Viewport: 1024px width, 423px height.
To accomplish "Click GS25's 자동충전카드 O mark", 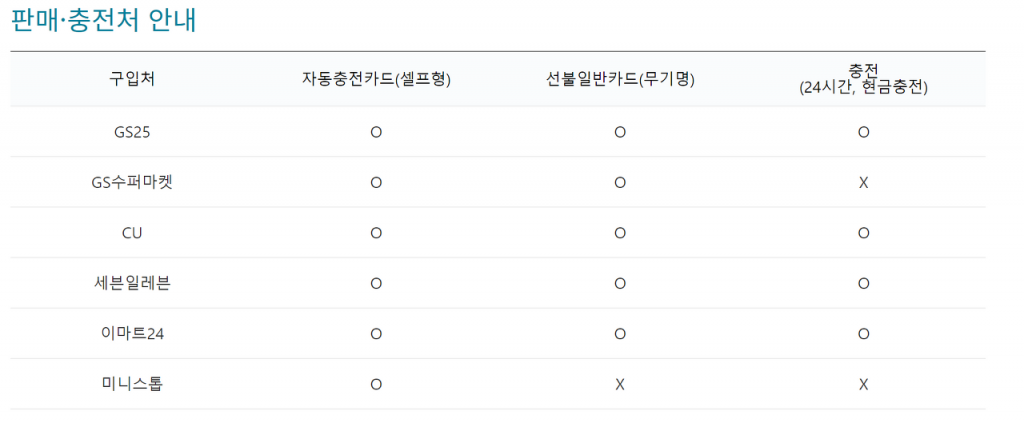I will (x=376, y=132).
